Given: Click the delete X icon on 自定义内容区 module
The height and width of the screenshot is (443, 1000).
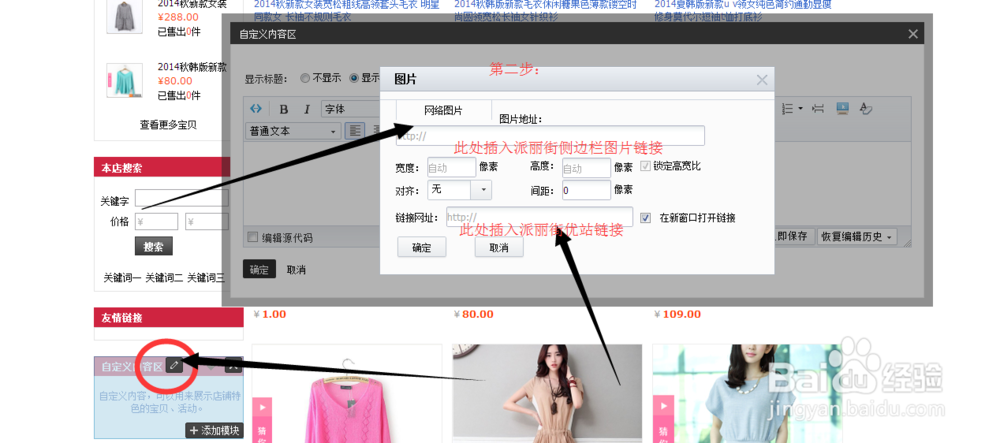Looking at the screenshot, I should (233, 365).
